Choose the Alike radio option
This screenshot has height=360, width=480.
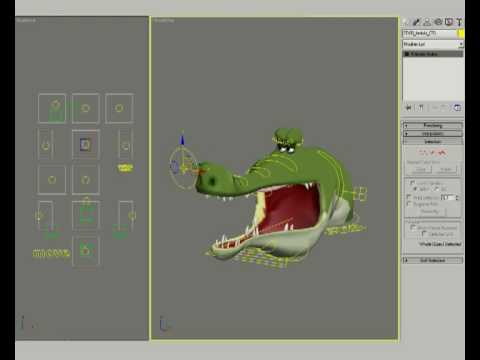point(415,189)
